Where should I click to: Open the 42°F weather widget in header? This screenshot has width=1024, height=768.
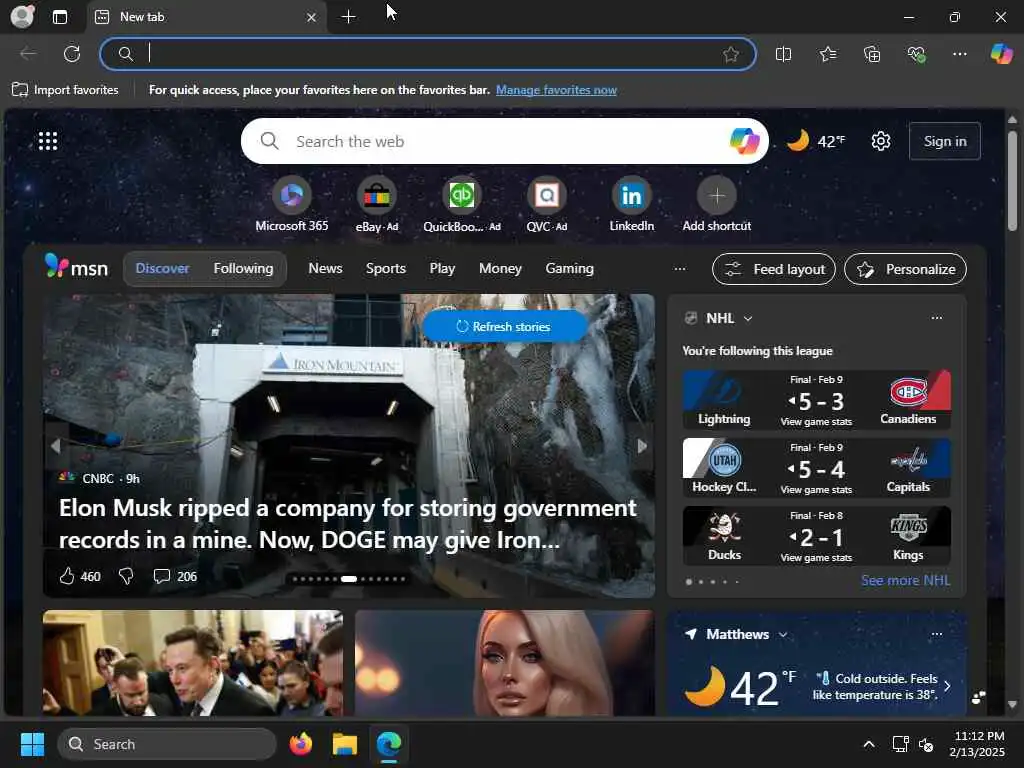click(816, 141)
